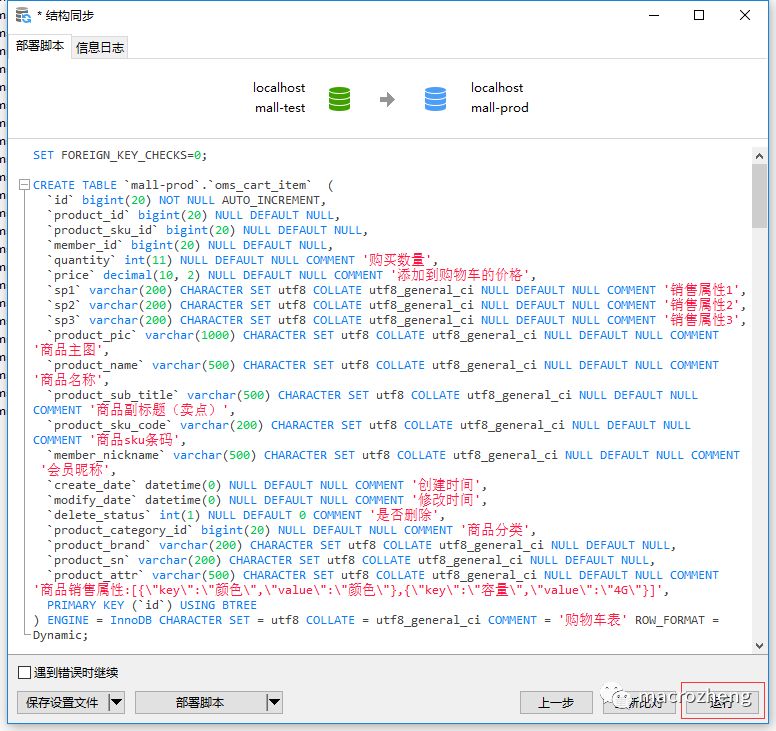Screen dimensions: 776x731
Task: Collapse the CREATE TABLE code block
Action: [24, 185]
